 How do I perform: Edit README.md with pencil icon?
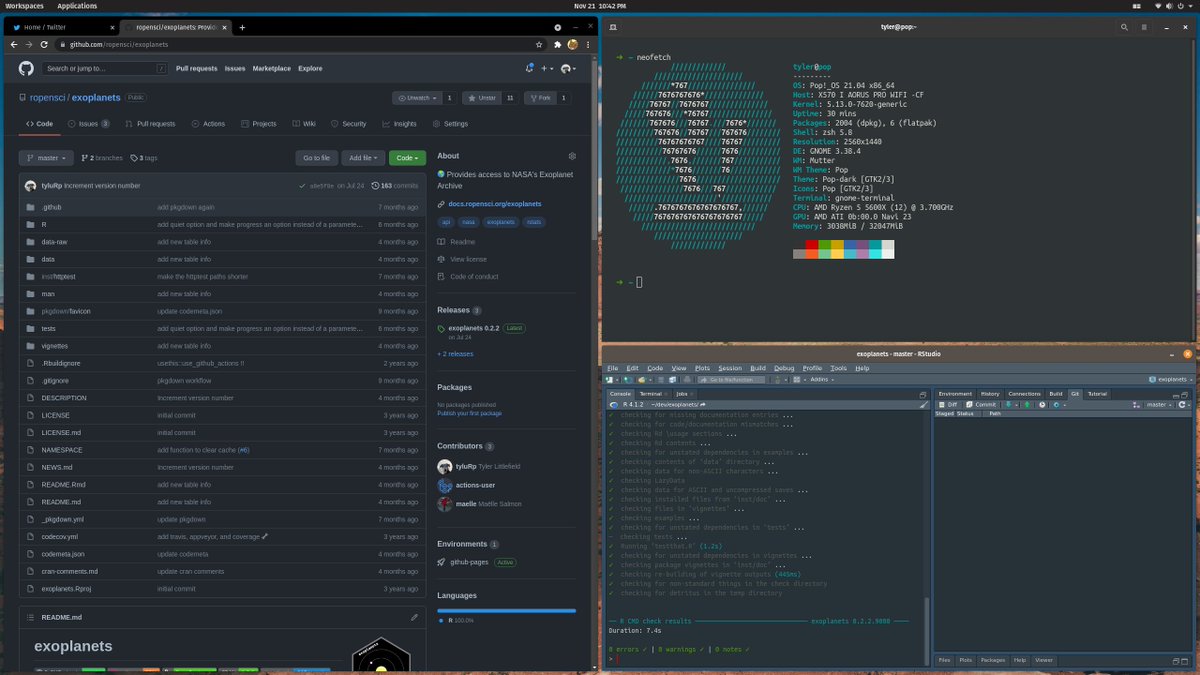coord(414,617)
